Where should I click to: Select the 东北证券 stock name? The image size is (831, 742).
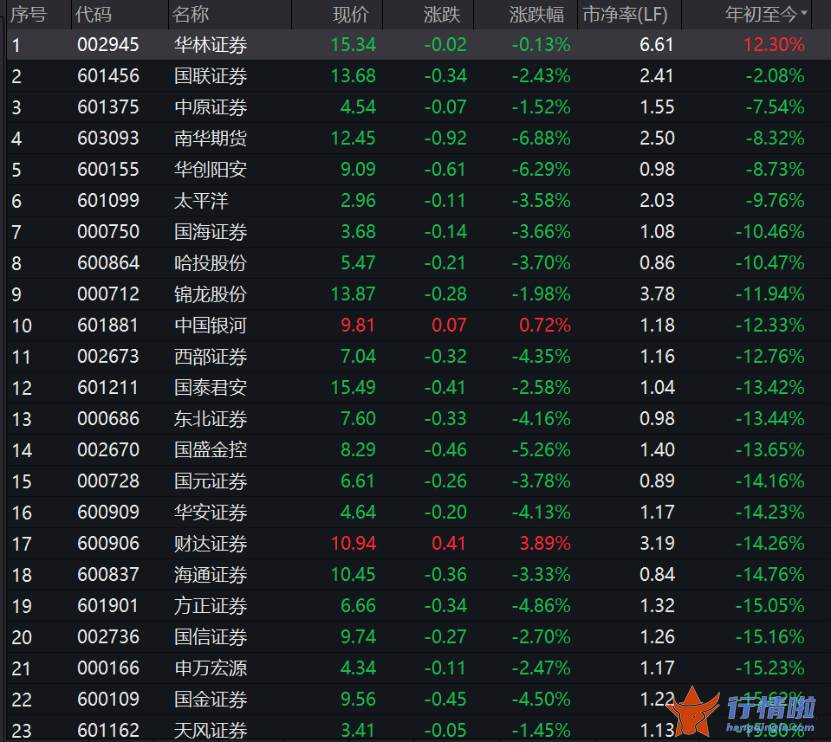pyautogui.click(x=210, y=419)
